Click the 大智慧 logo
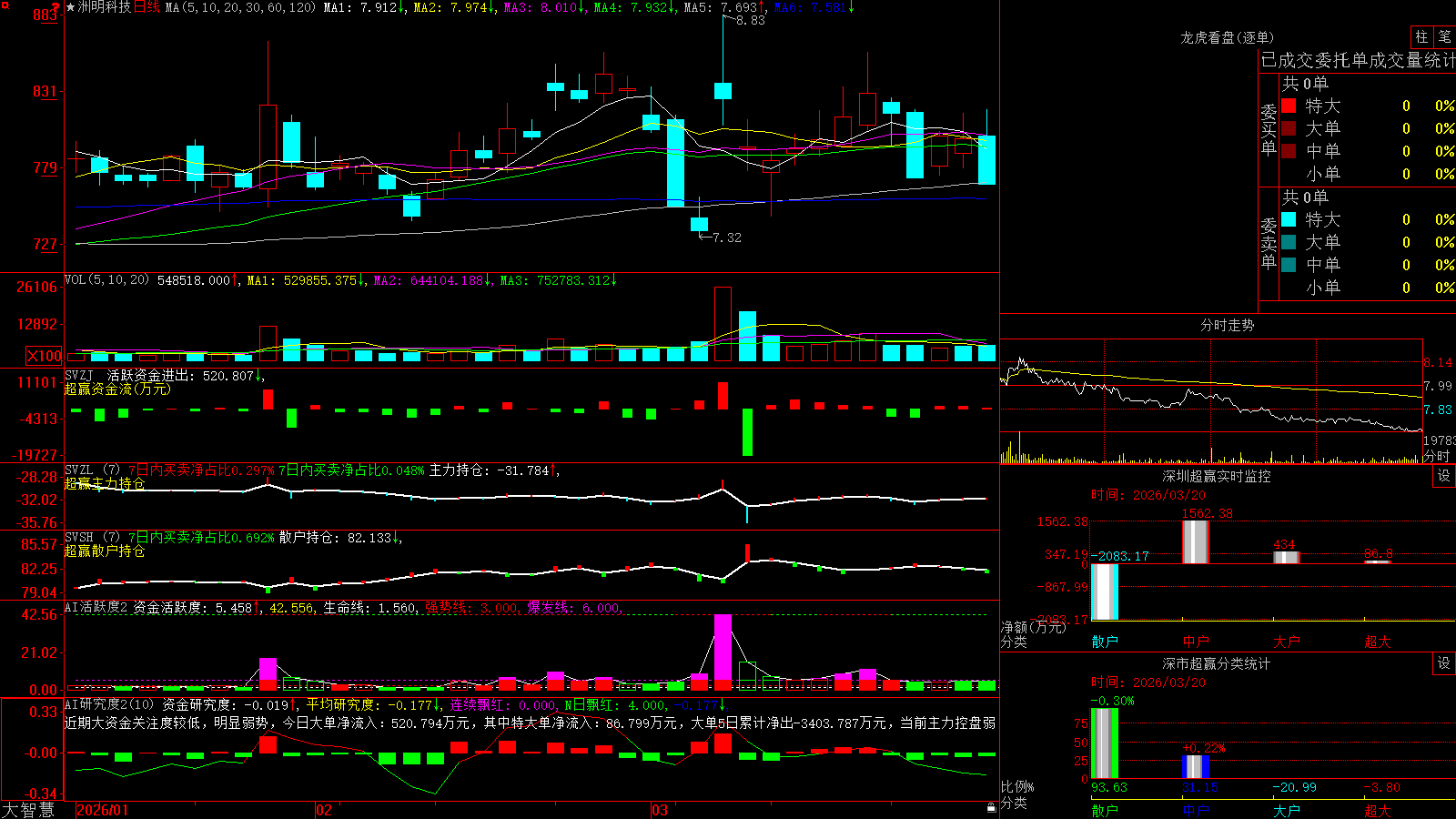This screenshot has width=1456, height=819. coord(28,810)
